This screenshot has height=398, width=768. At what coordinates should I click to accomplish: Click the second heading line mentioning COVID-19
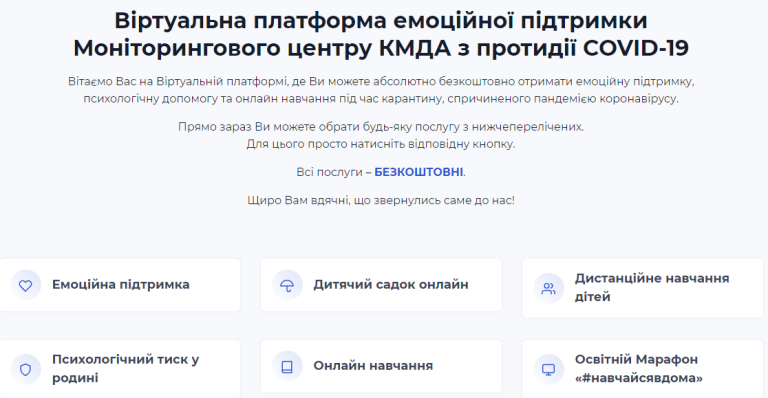click(x=381, y=48)
